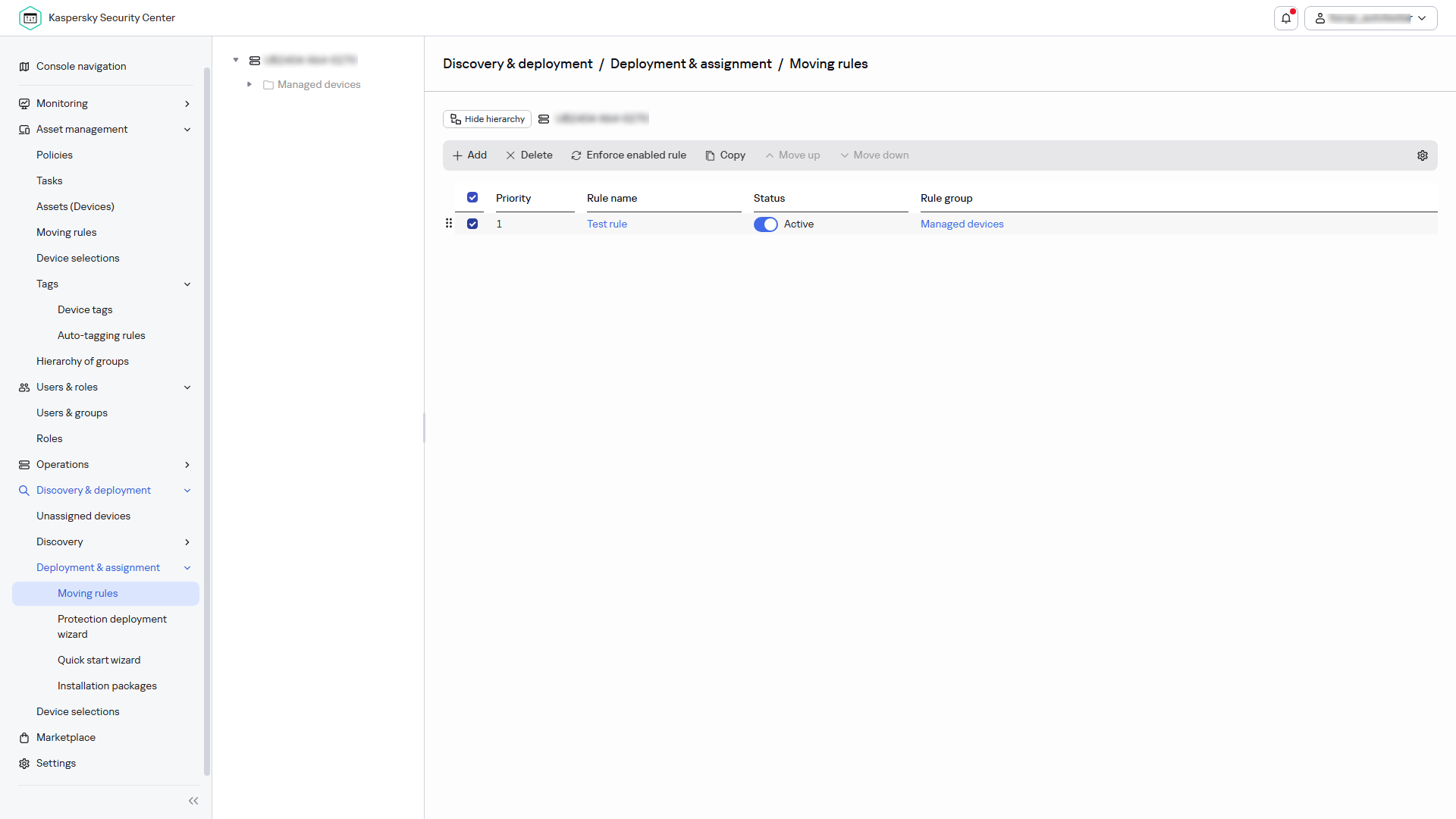Open table settings gear icon

pyautogui.click(x=1423, y=155)
